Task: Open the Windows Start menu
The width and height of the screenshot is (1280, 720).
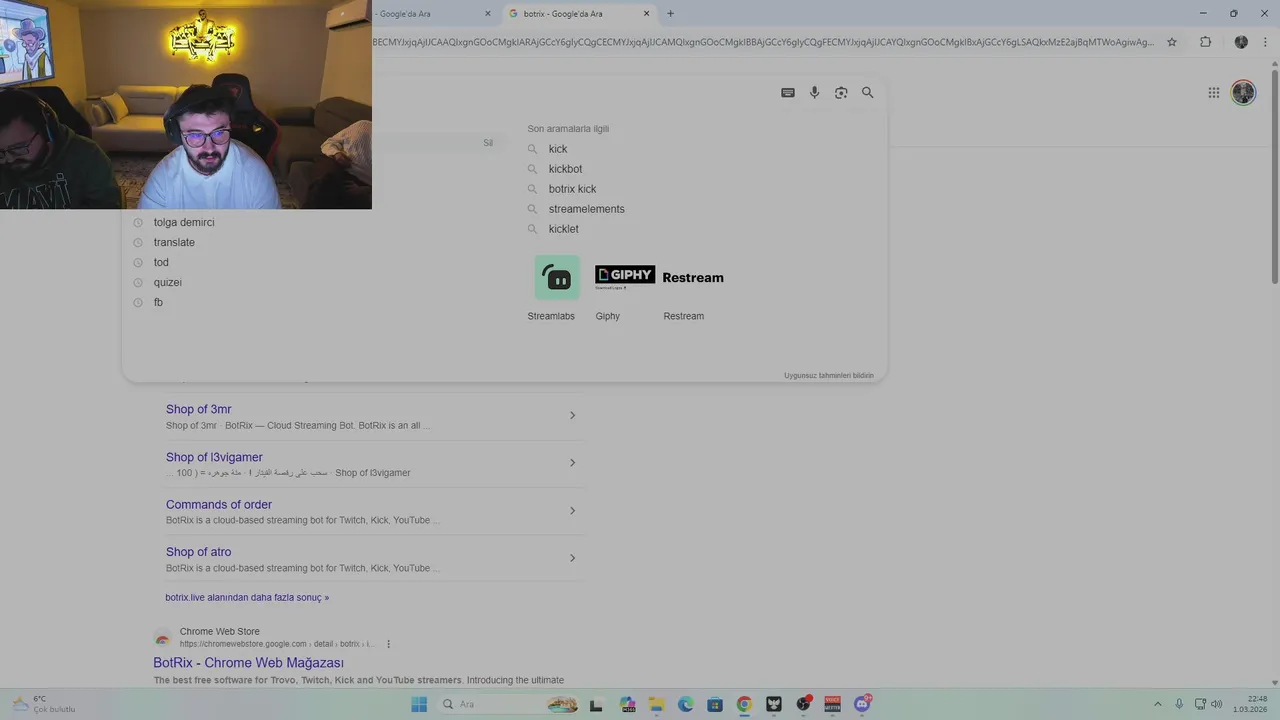Action: pyautogui.click(x=419, y=704)
